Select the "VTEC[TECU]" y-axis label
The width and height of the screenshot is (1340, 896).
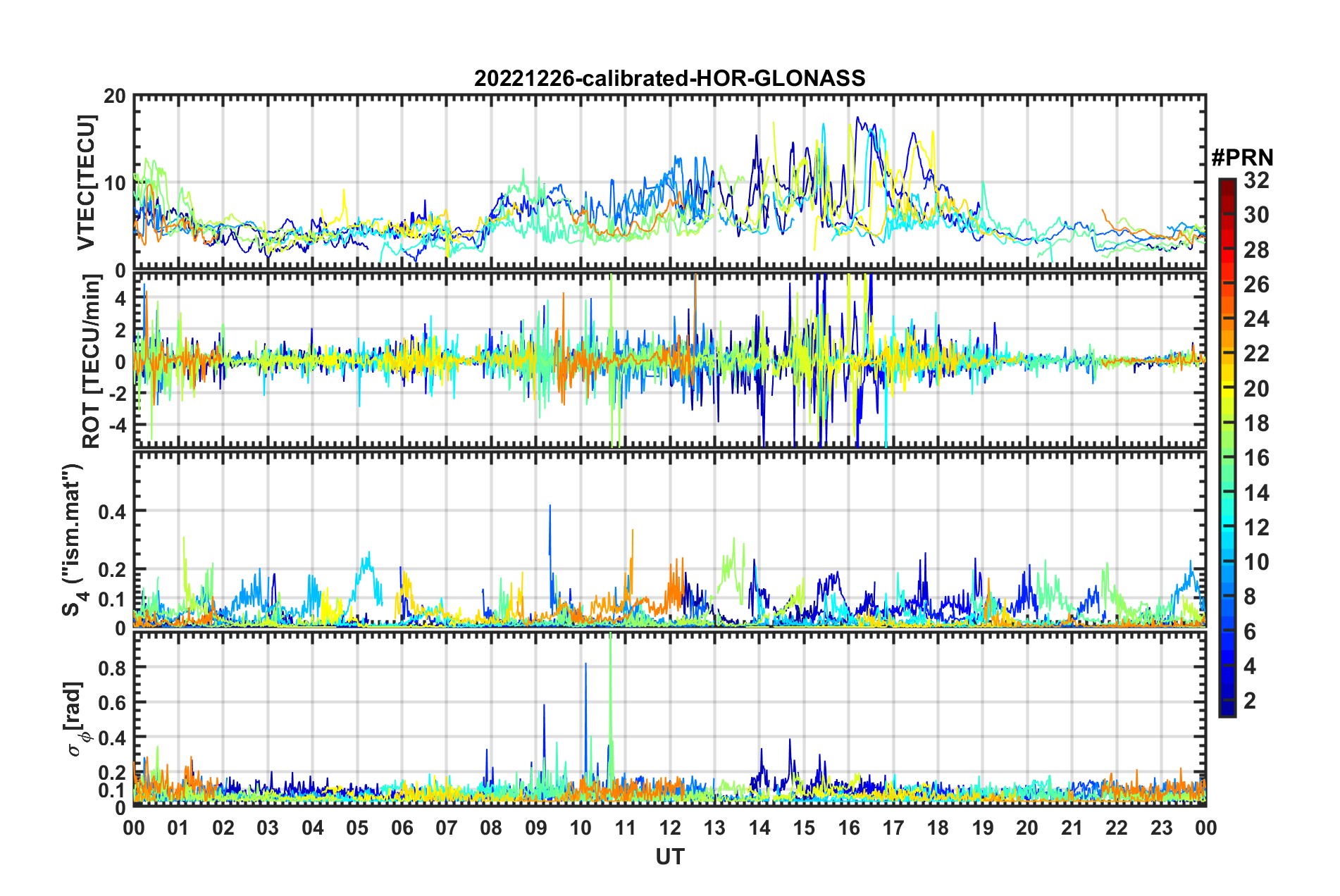[86, 182]
